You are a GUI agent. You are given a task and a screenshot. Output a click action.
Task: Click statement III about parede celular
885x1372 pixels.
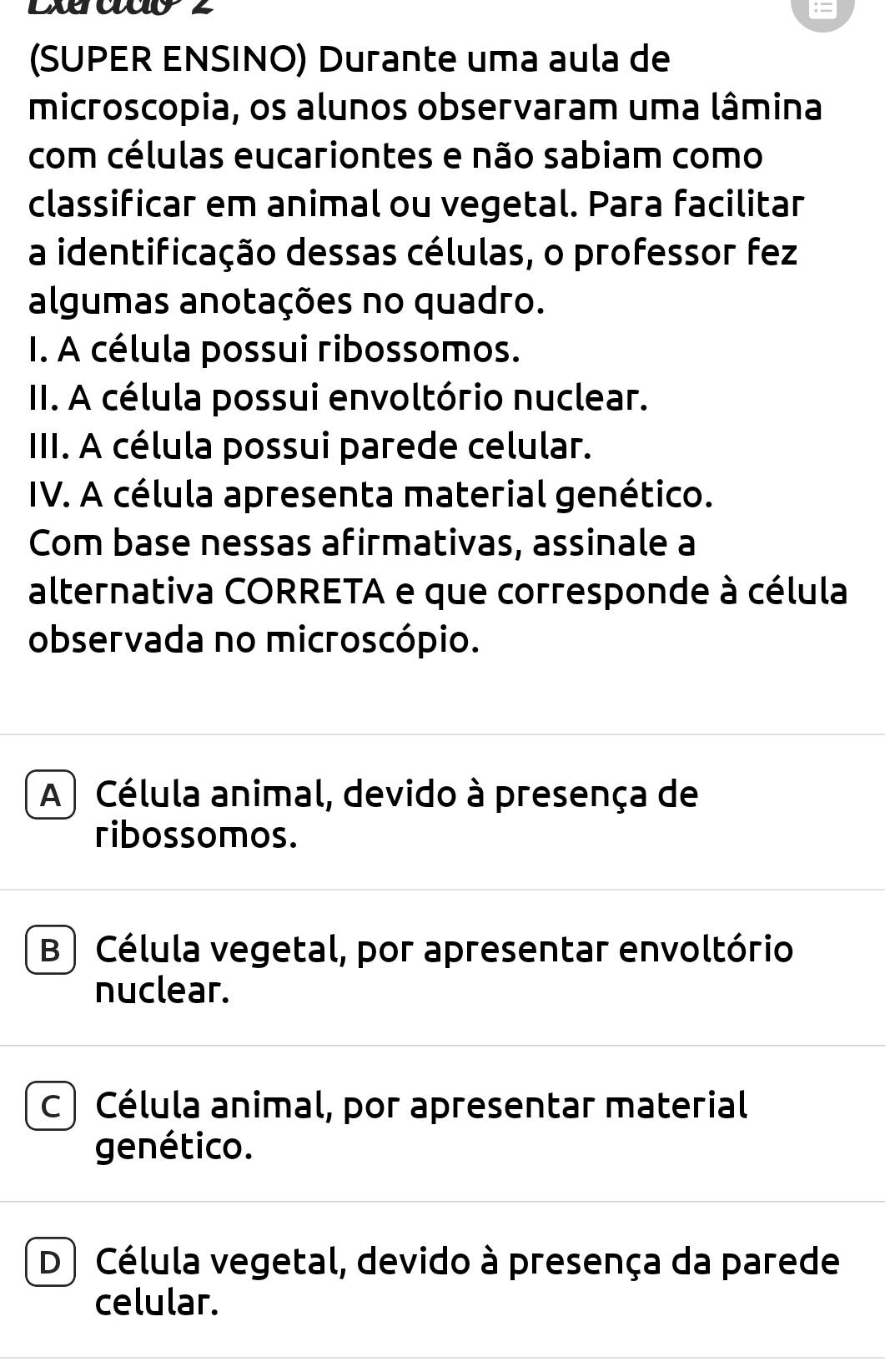310,447
